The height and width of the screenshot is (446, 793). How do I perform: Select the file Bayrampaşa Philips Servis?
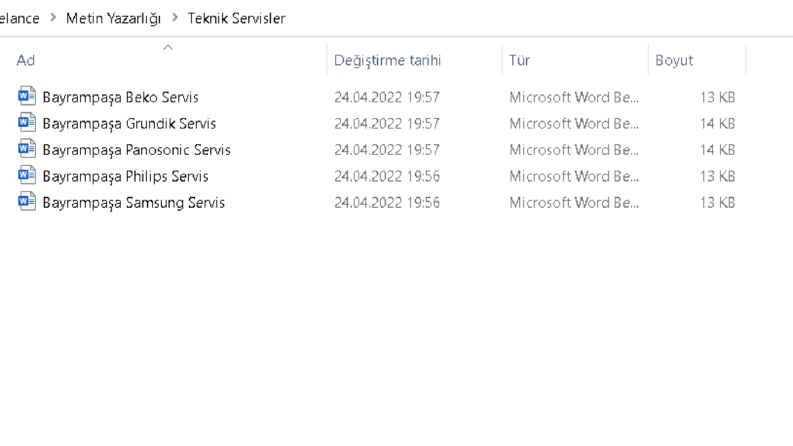click(125, 176)
